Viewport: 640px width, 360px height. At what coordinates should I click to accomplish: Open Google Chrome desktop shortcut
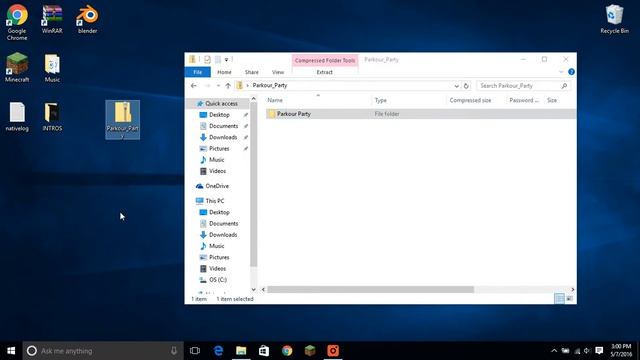click(17, 22)
